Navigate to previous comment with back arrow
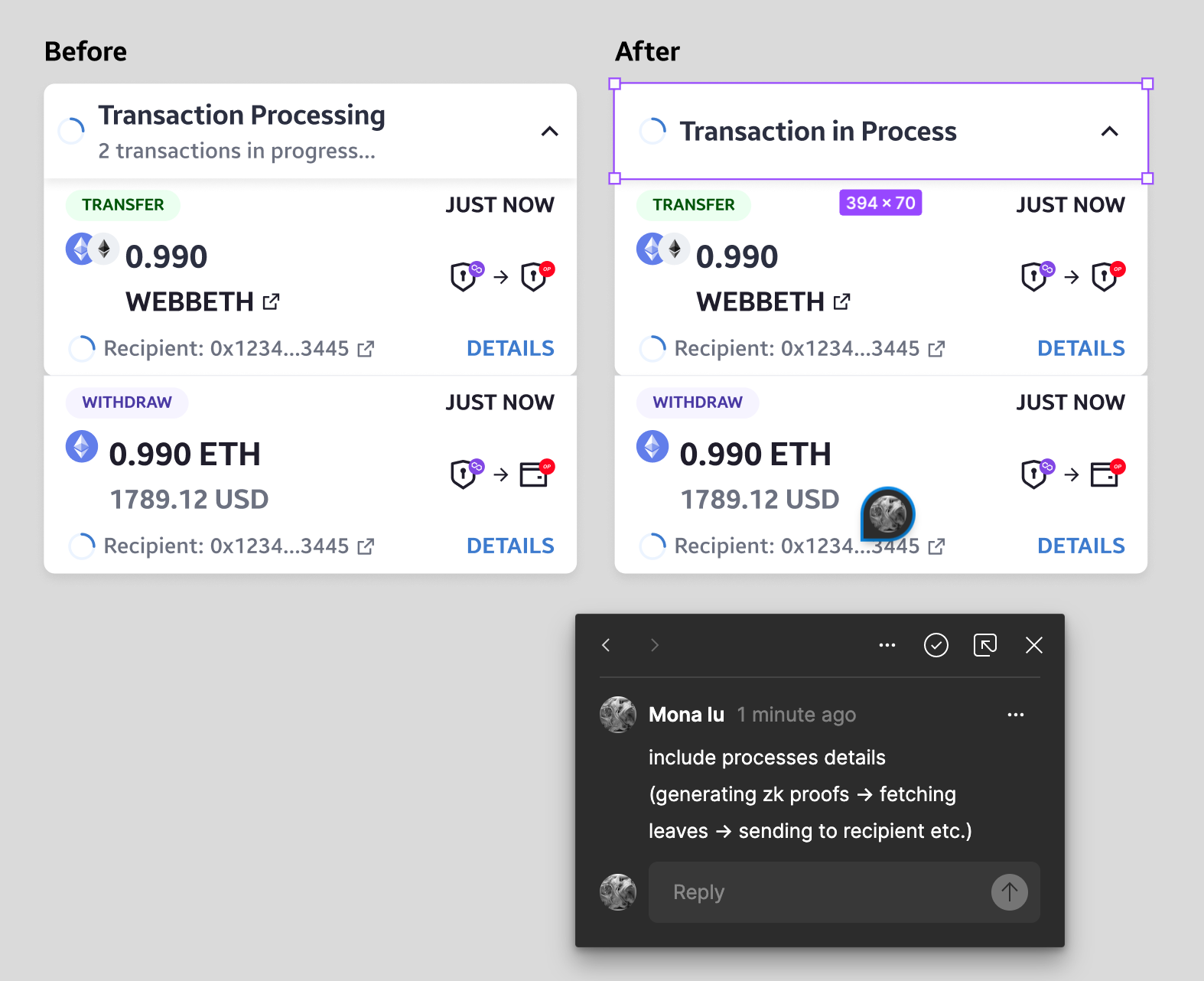The width and height of the screenshot is (1204, 981). pyautogui.click(x=605, y=645)
